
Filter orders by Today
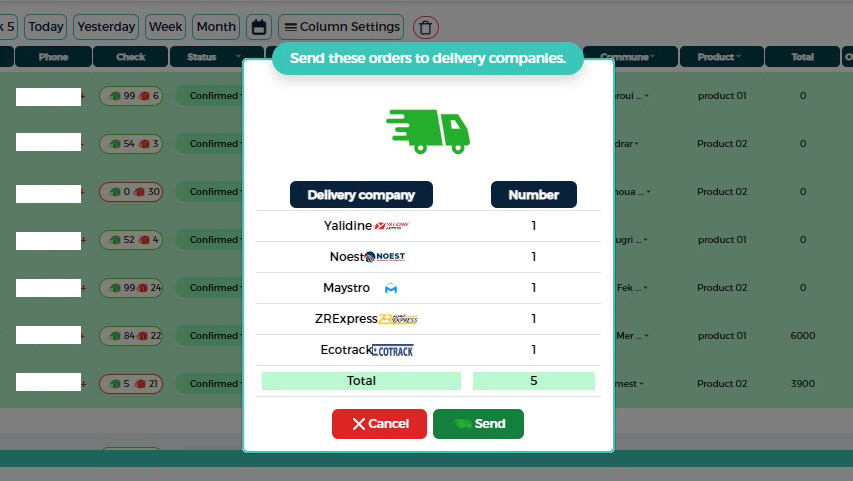tap(45, 27)
